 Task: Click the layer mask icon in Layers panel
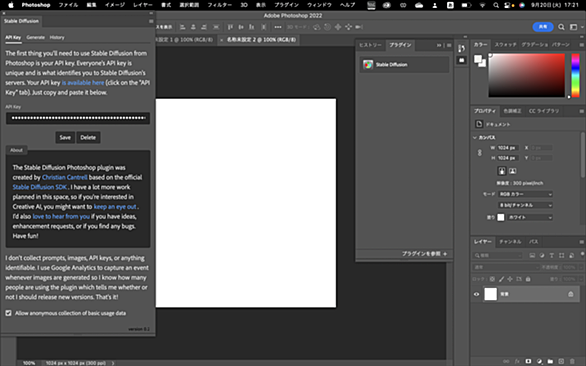pos(528,361)
